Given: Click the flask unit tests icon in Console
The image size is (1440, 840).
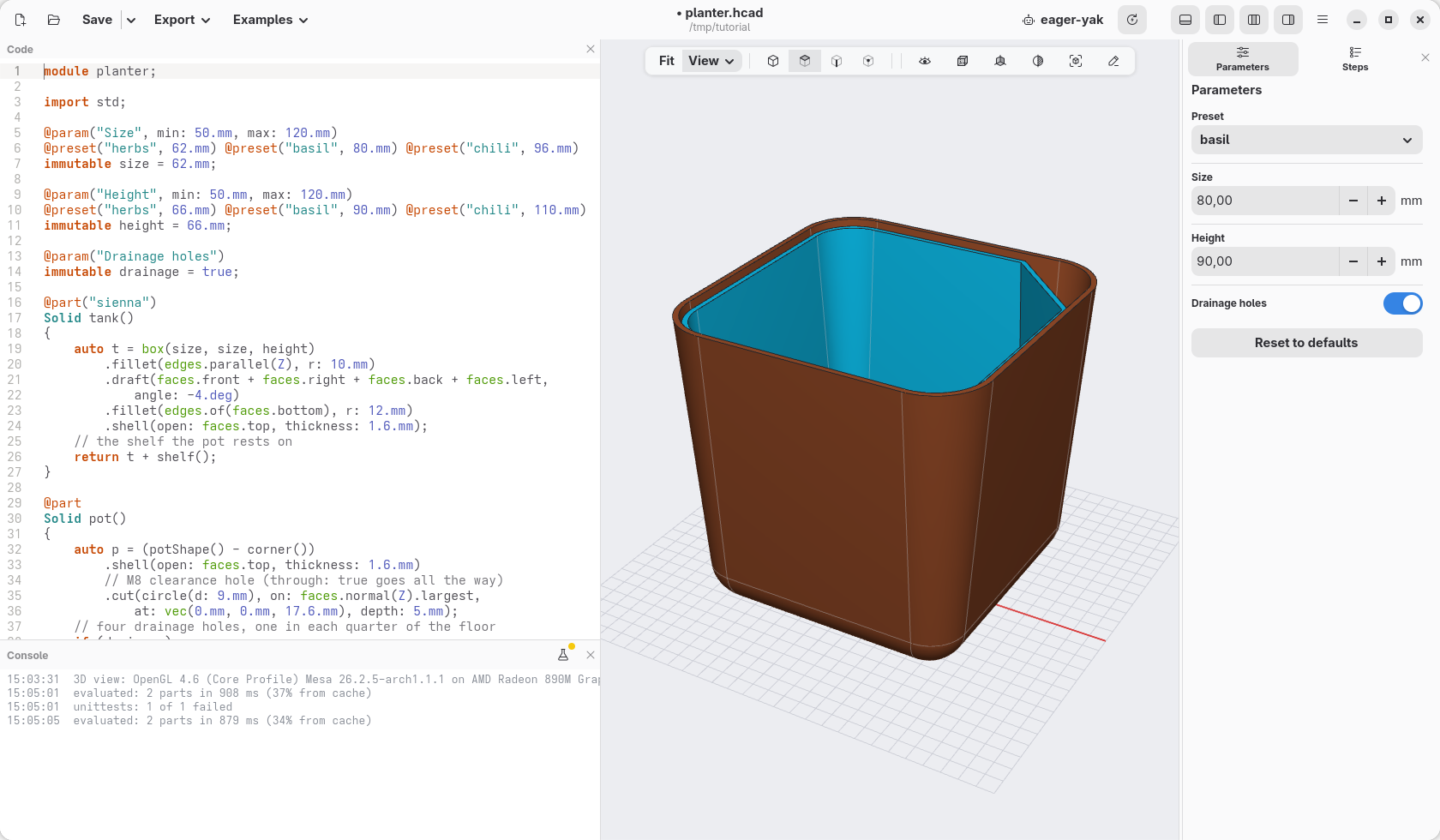Looking at the screenshot, I should click(563, 655).
